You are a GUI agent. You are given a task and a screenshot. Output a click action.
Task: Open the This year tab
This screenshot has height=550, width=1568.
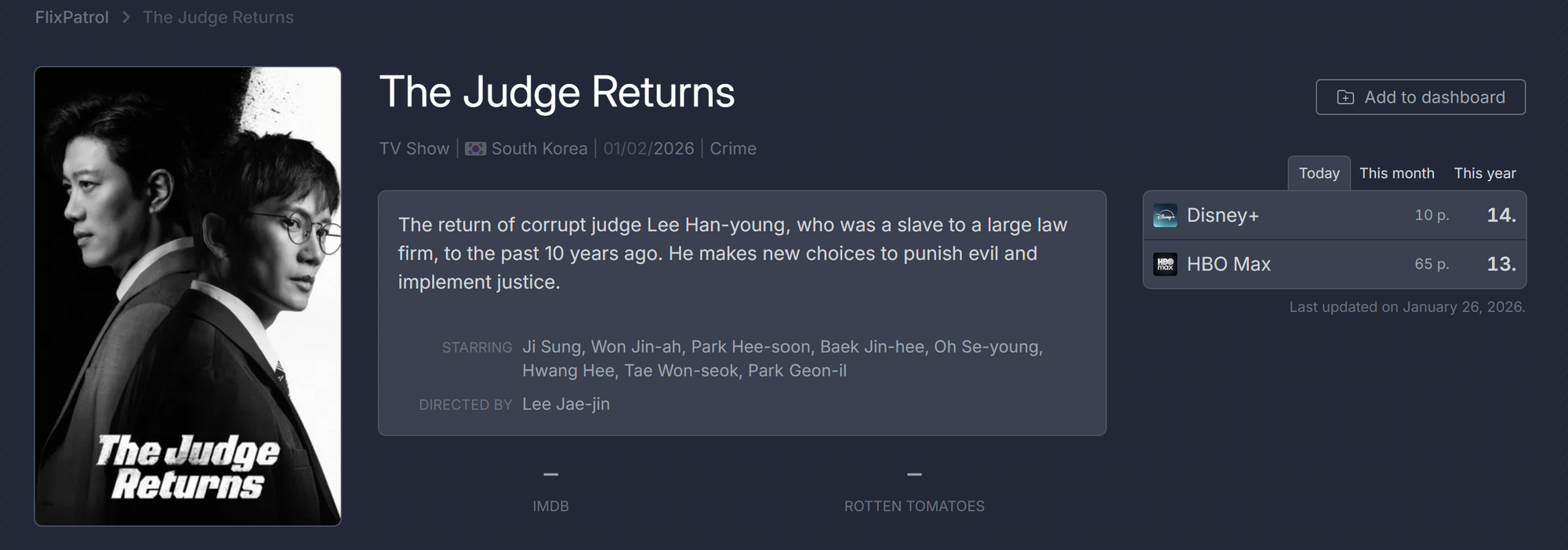coord(1484,173)
